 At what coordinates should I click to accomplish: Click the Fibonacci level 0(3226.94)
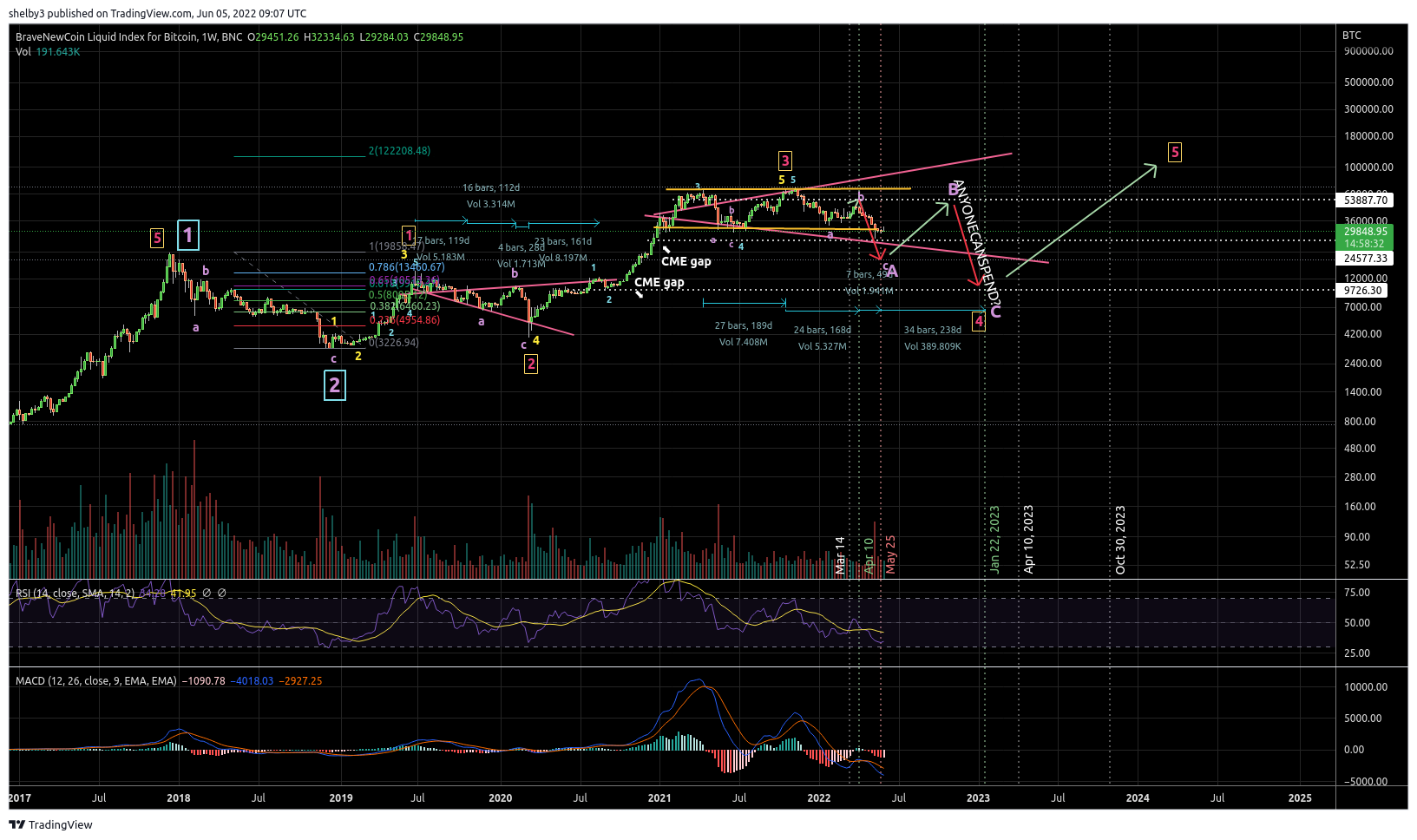point(394,343)
